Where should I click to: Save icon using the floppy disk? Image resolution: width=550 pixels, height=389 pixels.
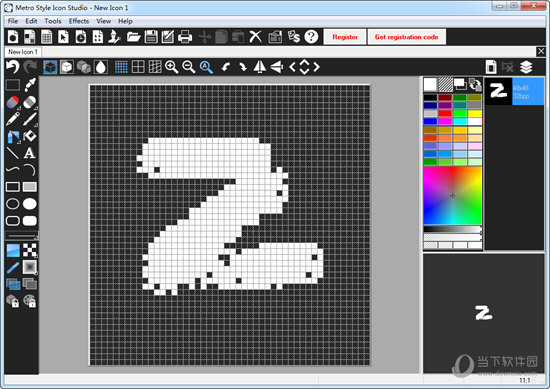pos(151,36)
